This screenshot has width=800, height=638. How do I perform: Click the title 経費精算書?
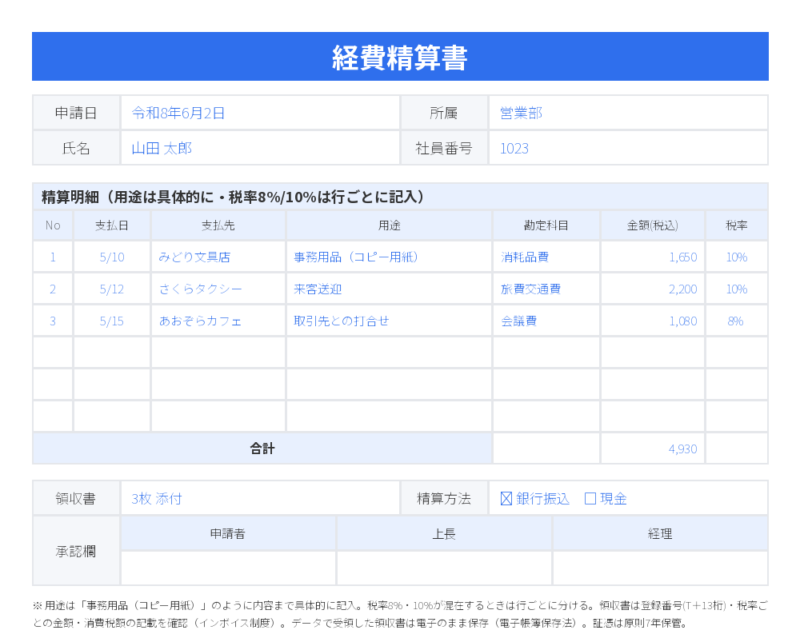pos(400,57)
